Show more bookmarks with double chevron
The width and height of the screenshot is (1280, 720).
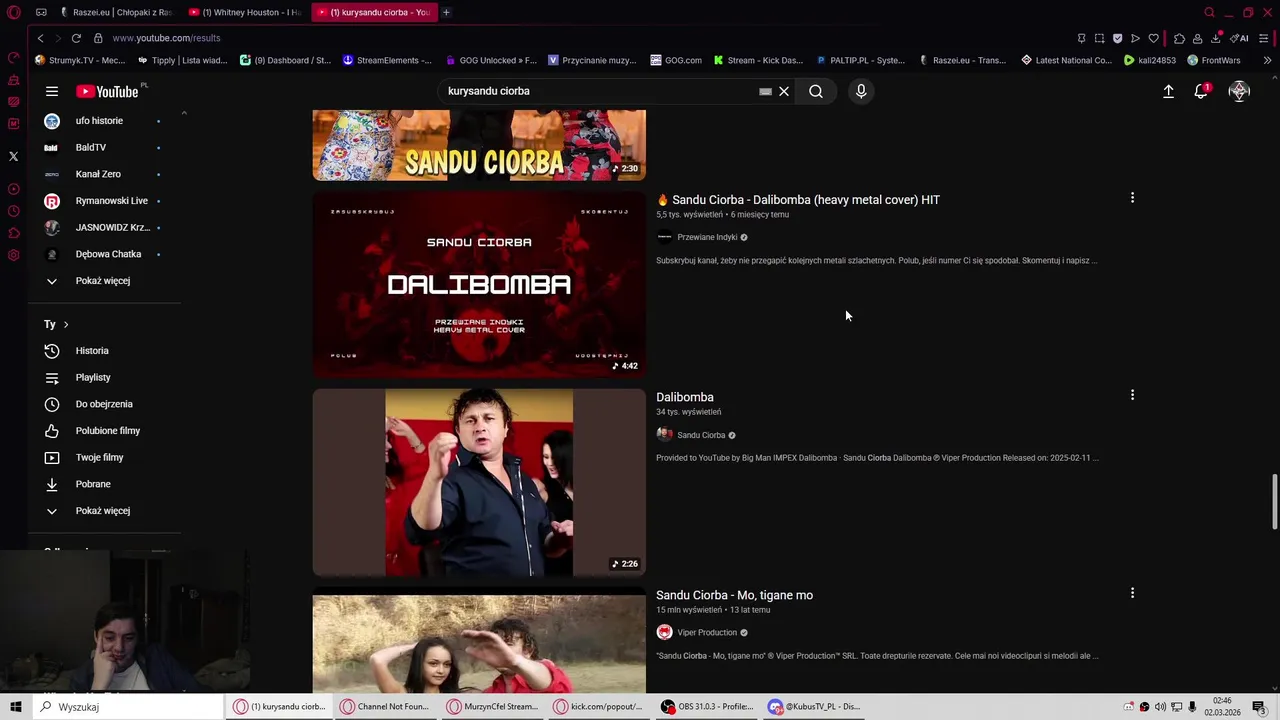[x=1267, y=60]
